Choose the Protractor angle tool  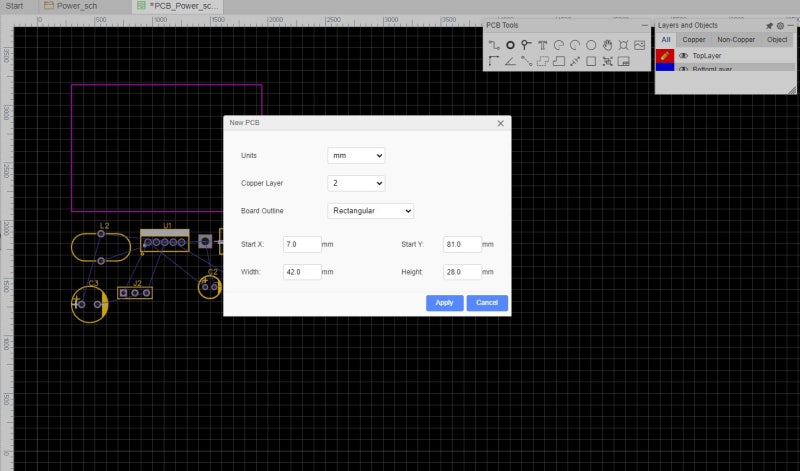pos(510,61)
